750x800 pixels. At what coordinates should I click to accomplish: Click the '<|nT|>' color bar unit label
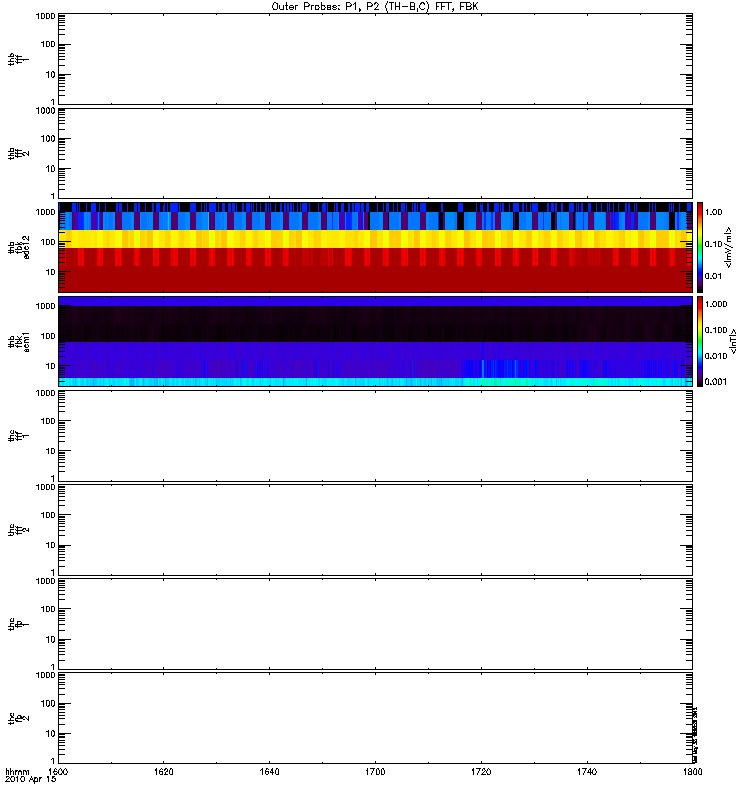click(x=733, y=342)
